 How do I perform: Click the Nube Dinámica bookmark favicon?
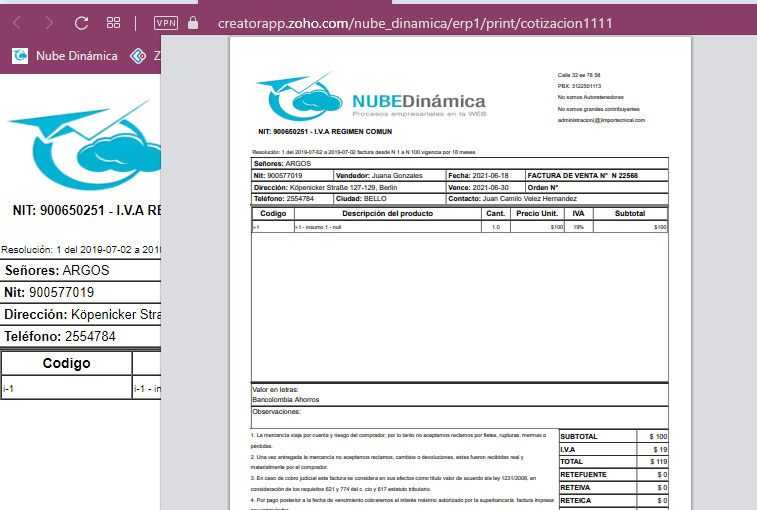point(20,56)
